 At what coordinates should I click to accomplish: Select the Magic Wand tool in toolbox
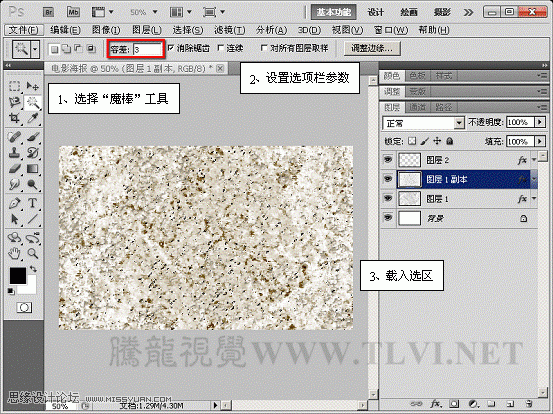tap(33, 102)
